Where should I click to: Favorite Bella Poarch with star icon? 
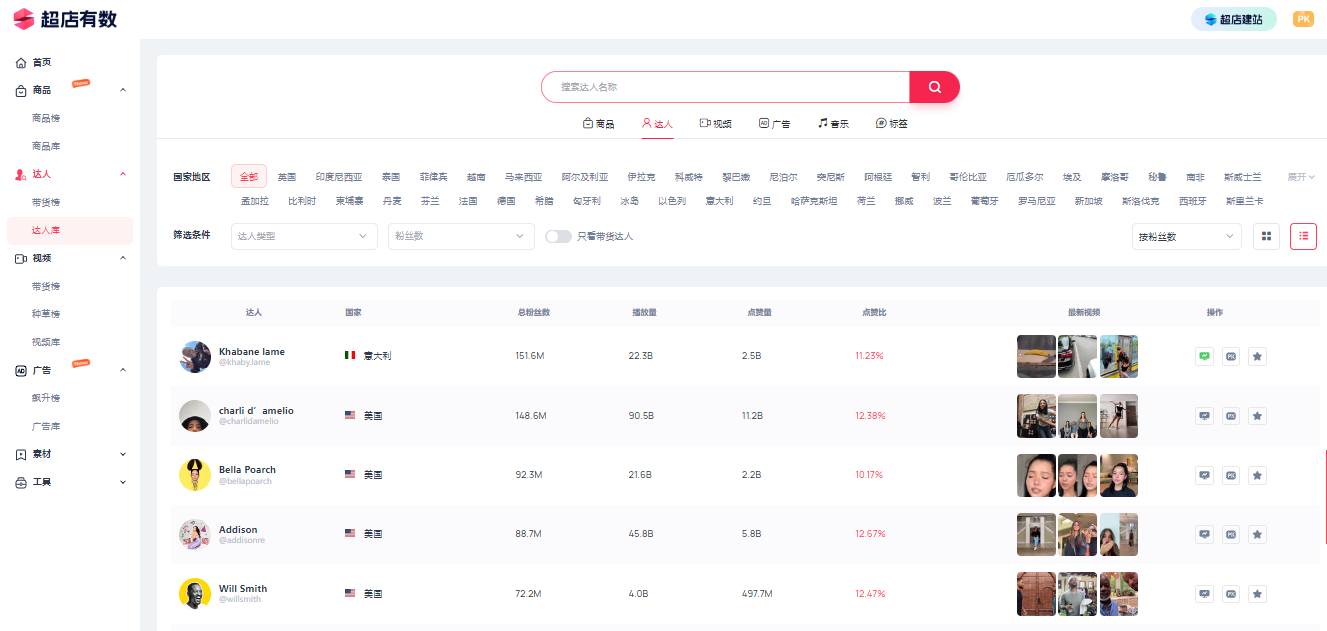pyautogui.click(x=1258, y=475)
